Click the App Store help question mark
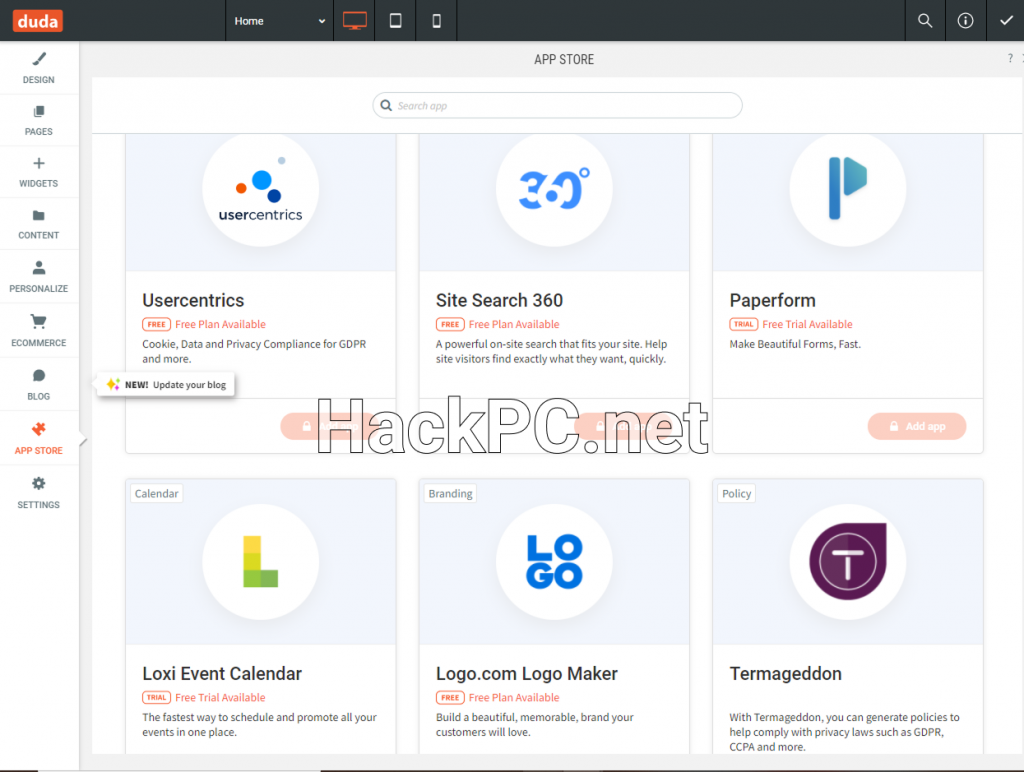Screen dimensions: 1024x772 click(x=1010, y=59)
